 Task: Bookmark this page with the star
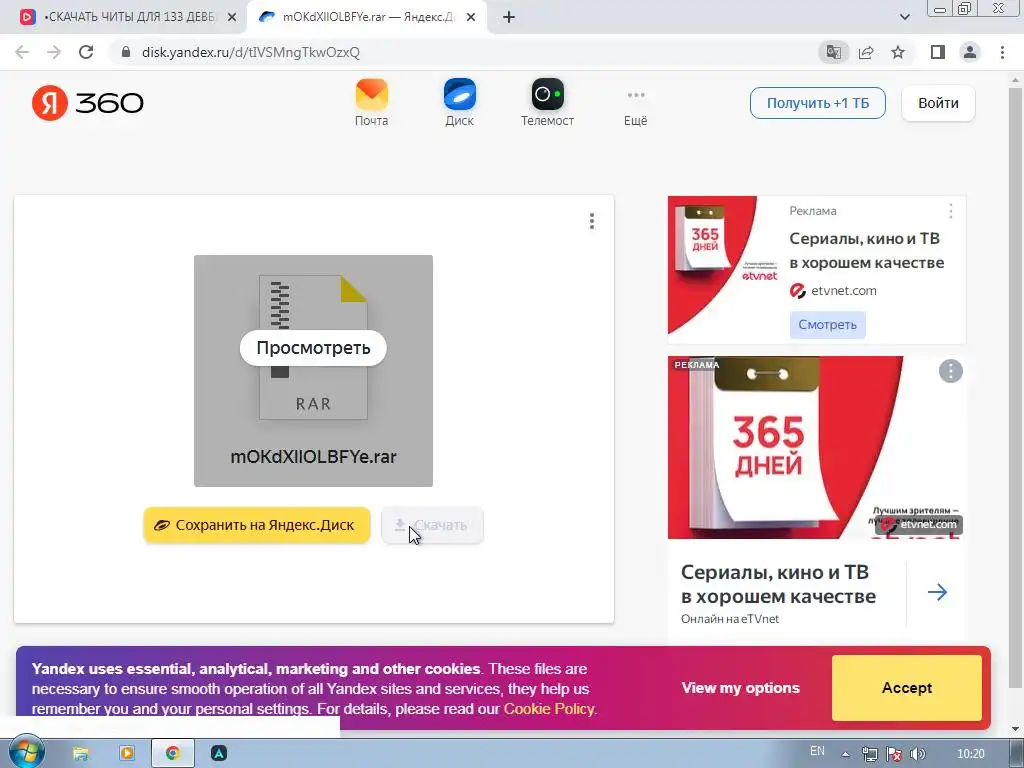click(899, 52)
